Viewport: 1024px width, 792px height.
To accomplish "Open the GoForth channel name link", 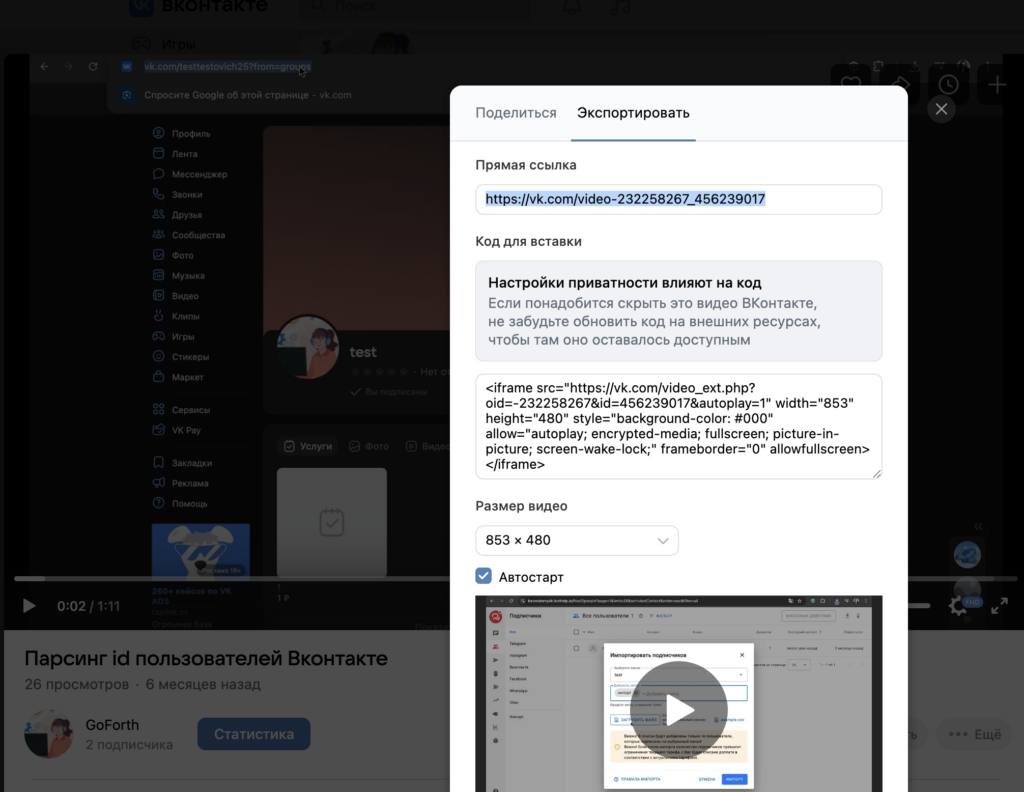I will (112, 725).
